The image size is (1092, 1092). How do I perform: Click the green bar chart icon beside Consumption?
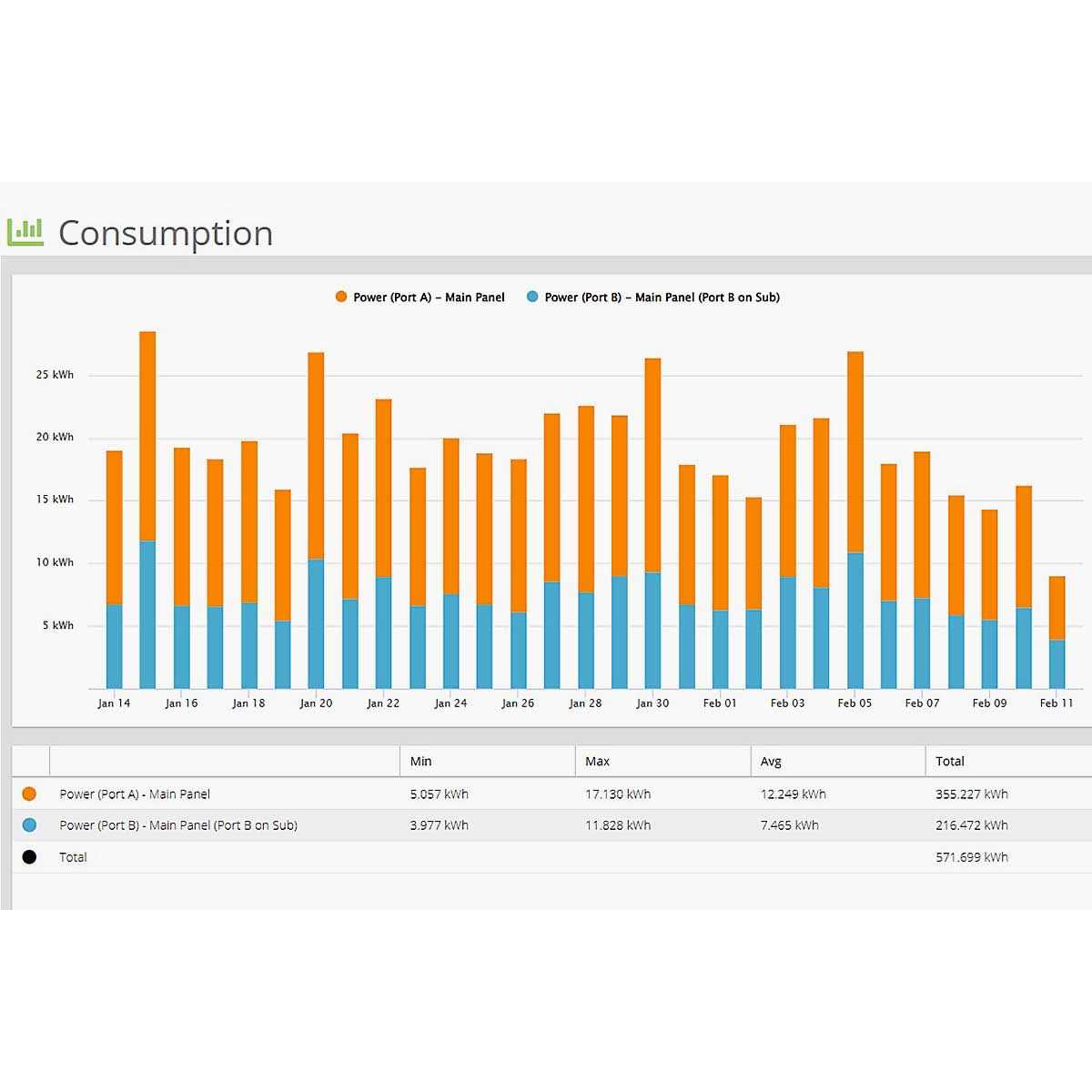(x=25, y=232)
